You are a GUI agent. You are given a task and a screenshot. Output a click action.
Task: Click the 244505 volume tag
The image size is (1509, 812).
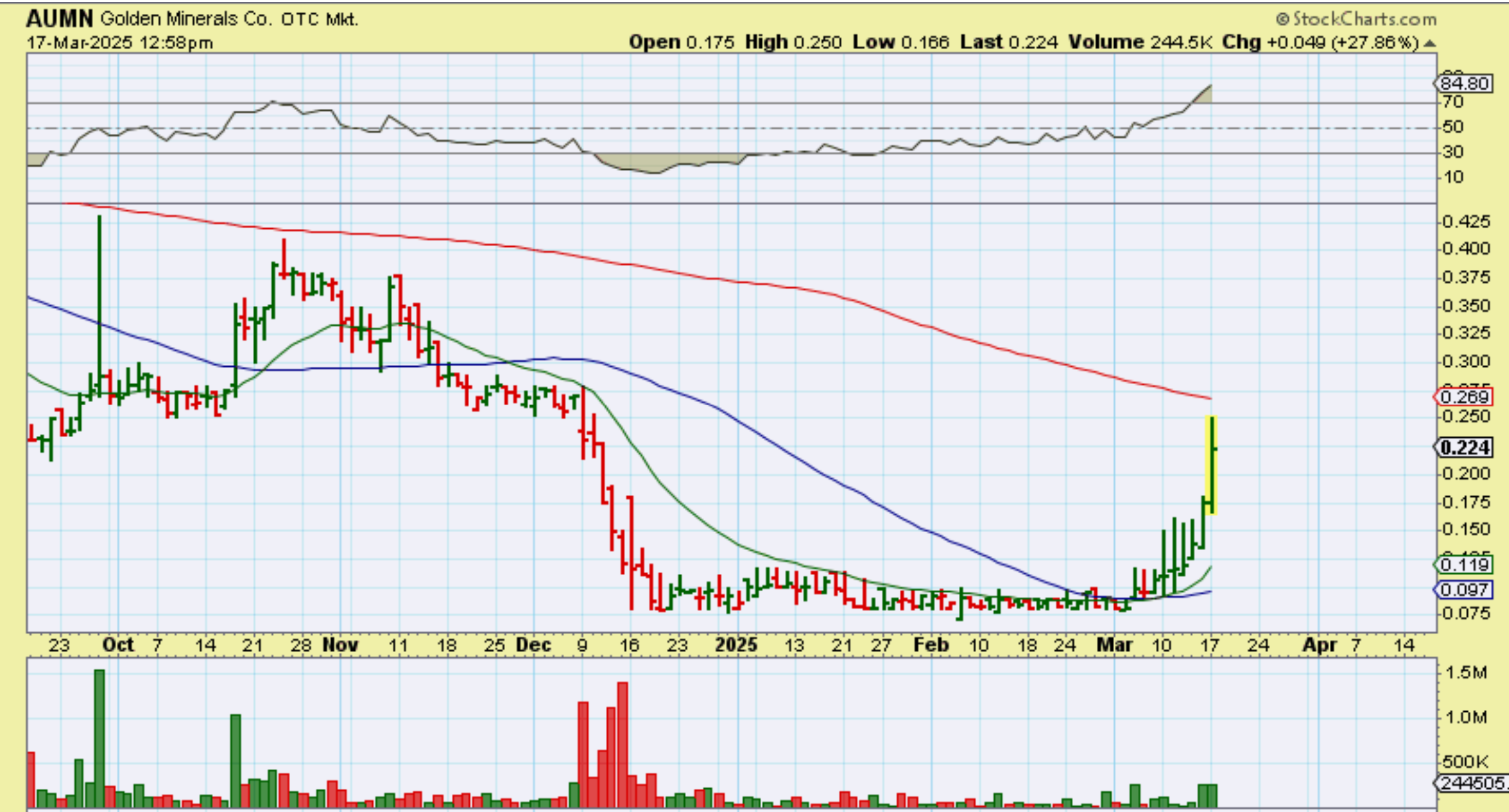pyautogui.click(x=1471, y=783)
